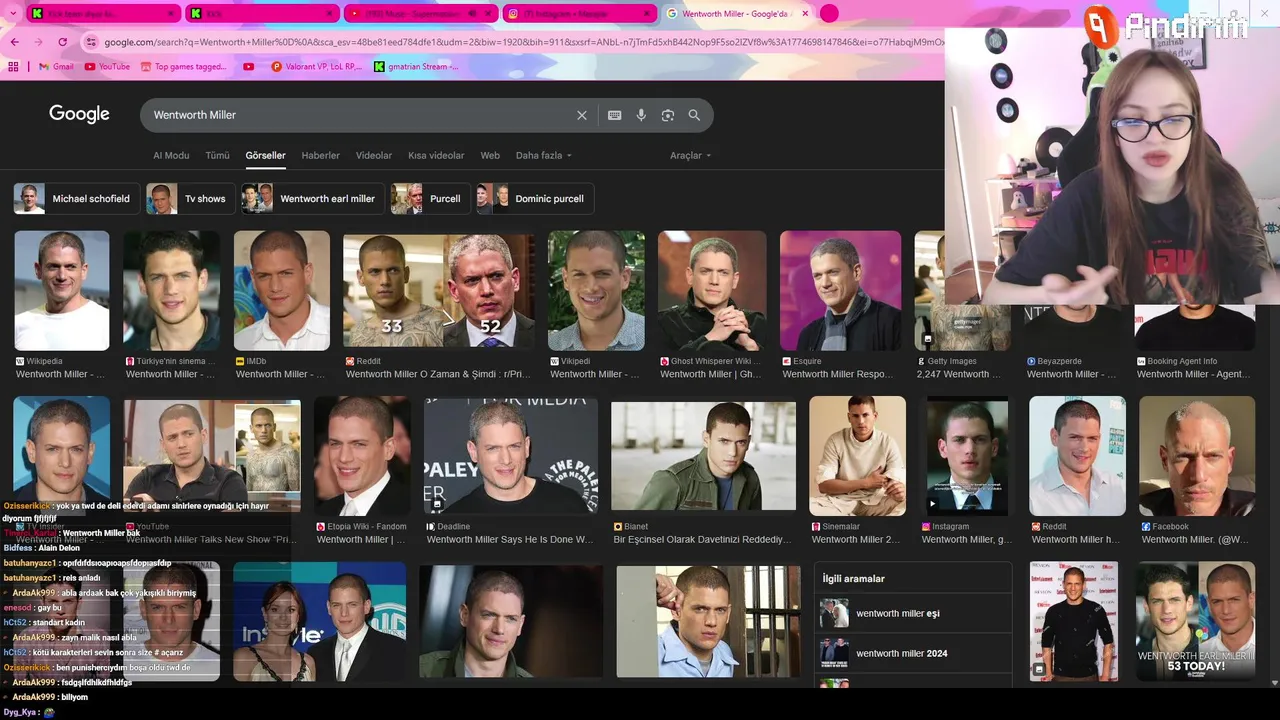Open the Reddit '33 / 52' comparison image
Viewport: 1280px width, 720px height.
pyautogui.click(x=439, y=291)
